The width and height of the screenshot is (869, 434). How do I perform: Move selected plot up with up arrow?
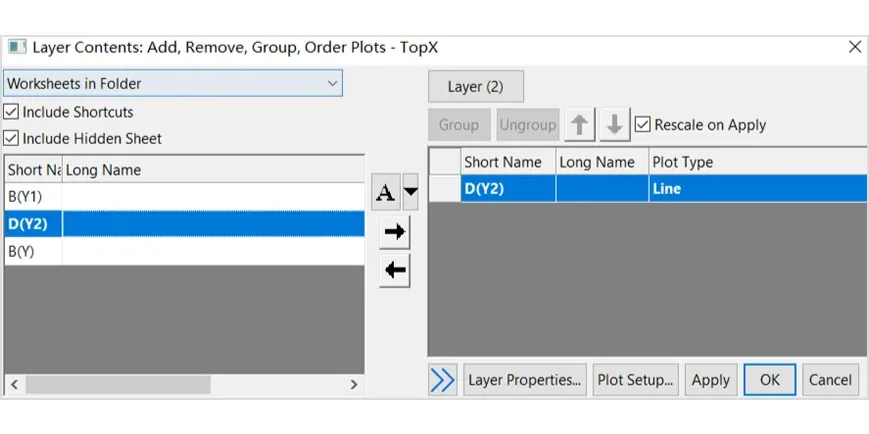click(x=580, y=125)
